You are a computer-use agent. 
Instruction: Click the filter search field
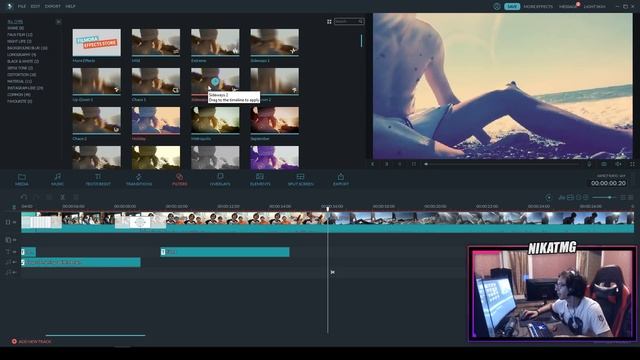coord(349,21)
